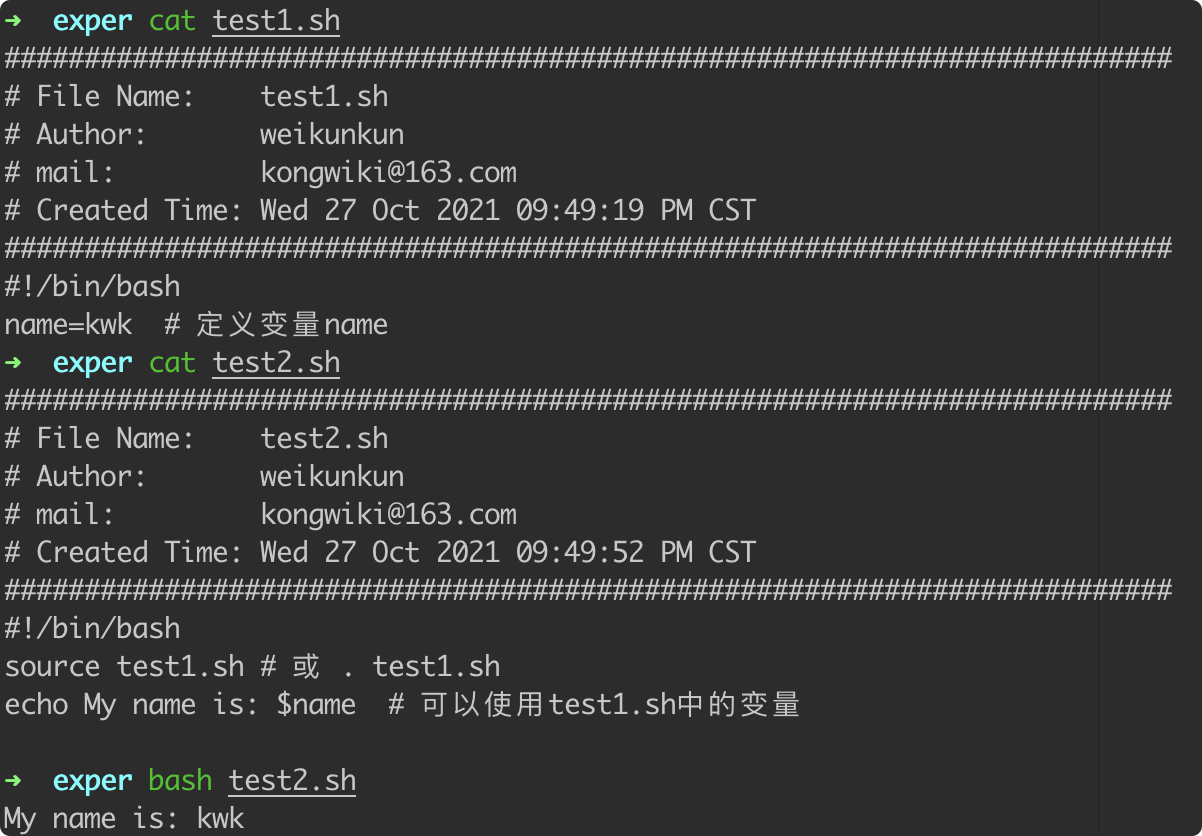Click the '#!/bin/bash' line under test2.sh header
This screenshot has height=836, width=1202.
click(x=92, y=629)
